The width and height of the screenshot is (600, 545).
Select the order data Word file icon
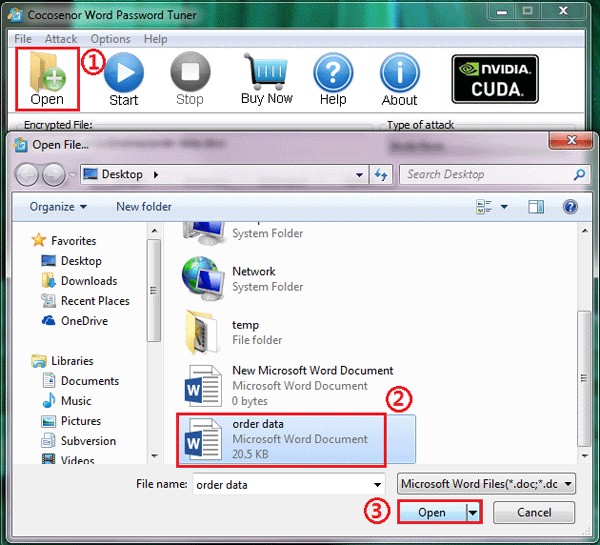[203, 439]
